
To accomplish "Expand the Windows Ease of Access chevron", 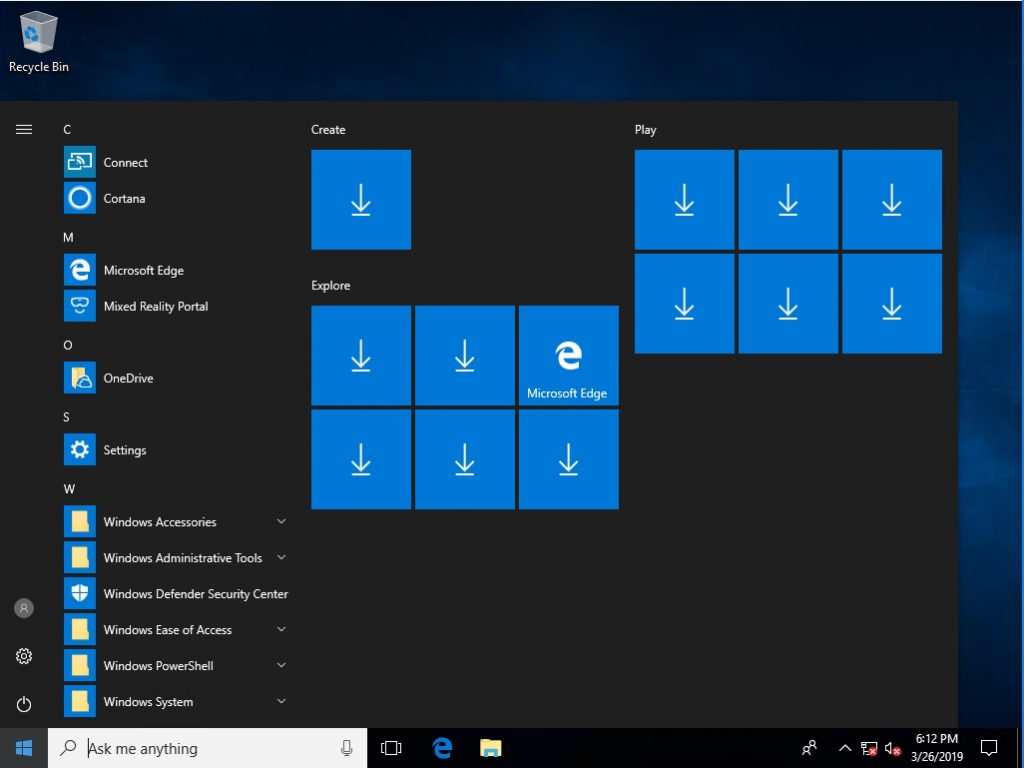I will coord(281,629).
